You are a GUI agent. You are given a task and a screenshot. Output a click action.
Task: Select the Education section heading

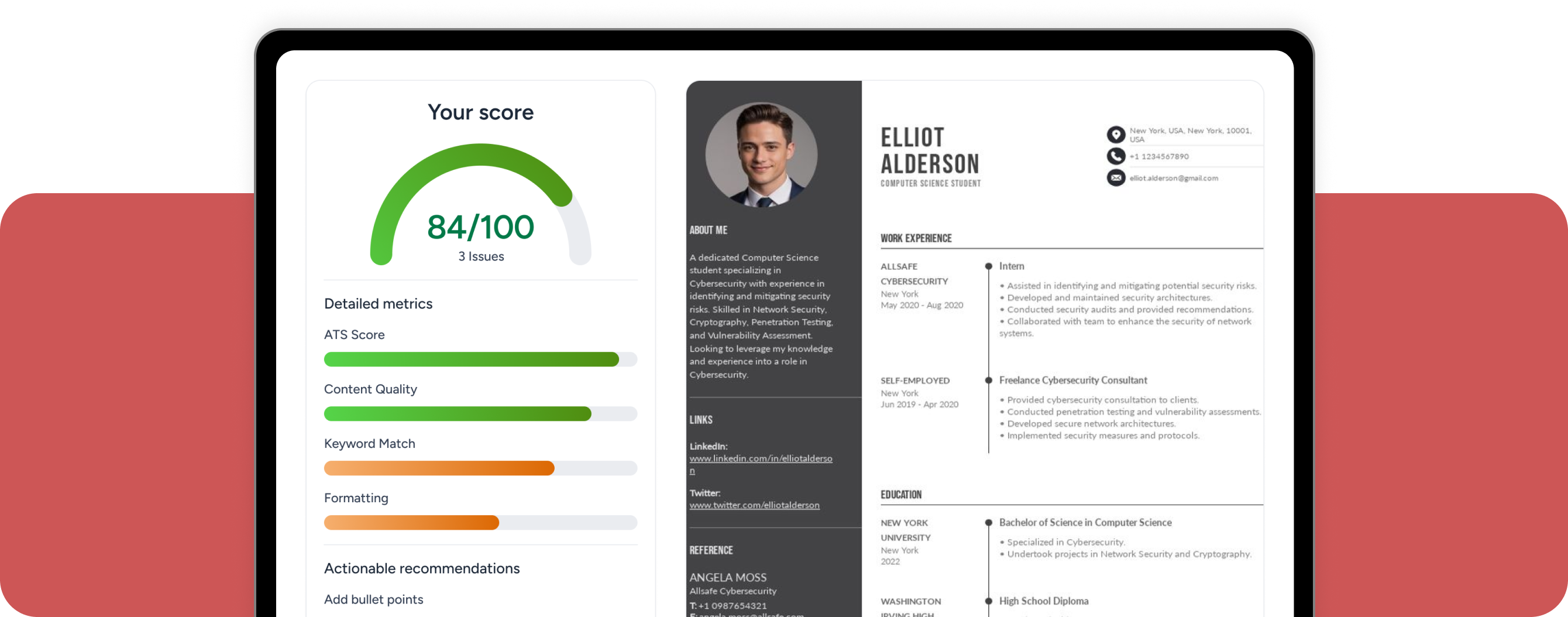coord(900,495)
